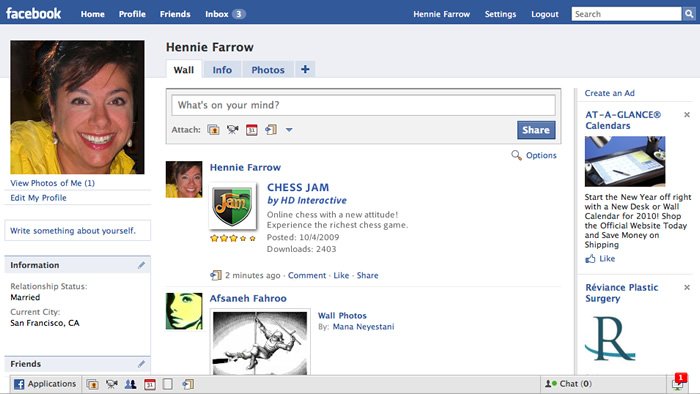Open notifications icon with red badge
The width and height of the screenshot is (700, 394).
679,382
